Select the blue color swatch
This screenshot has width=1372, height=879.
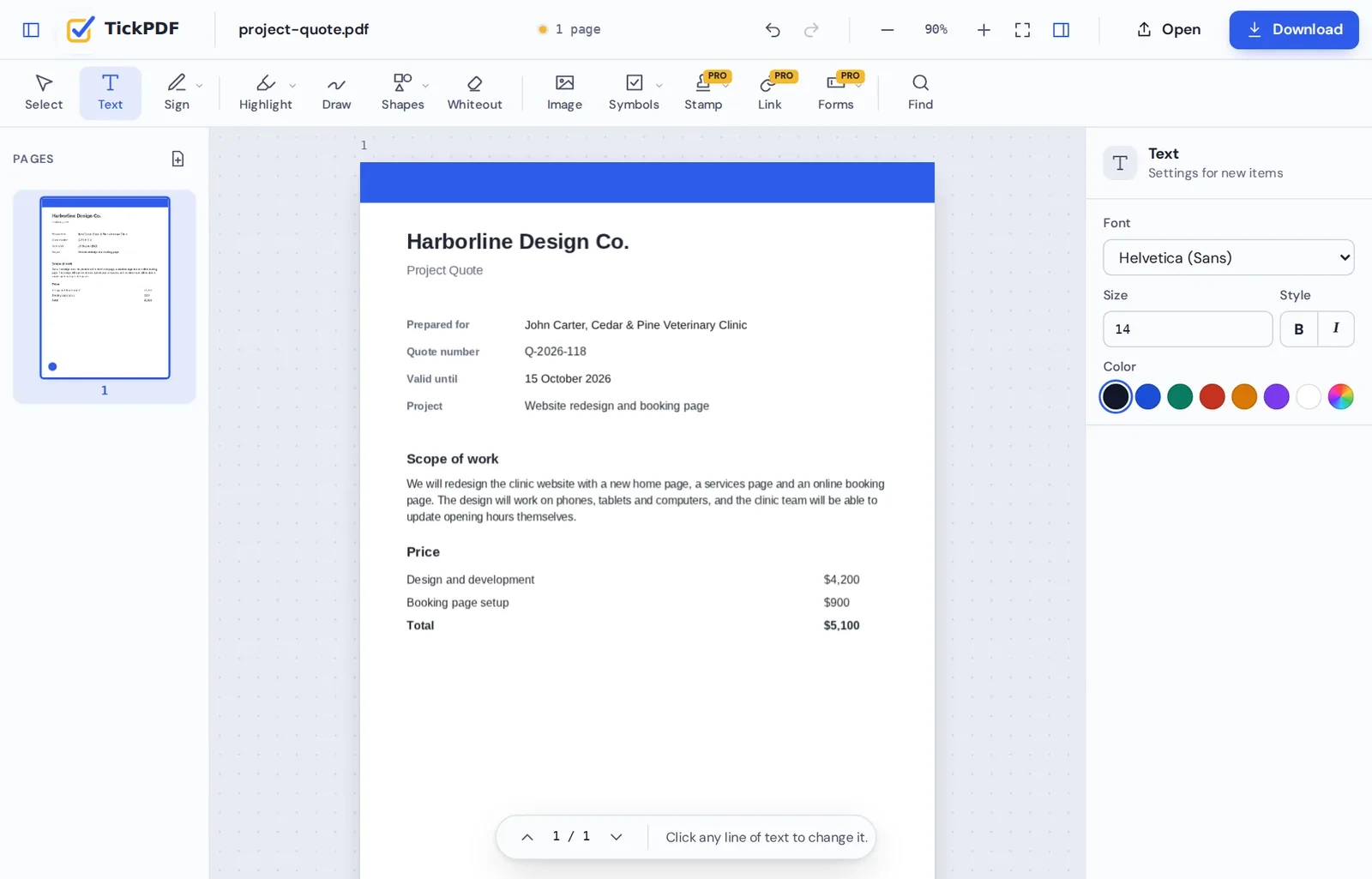(x=1147, y=396)
